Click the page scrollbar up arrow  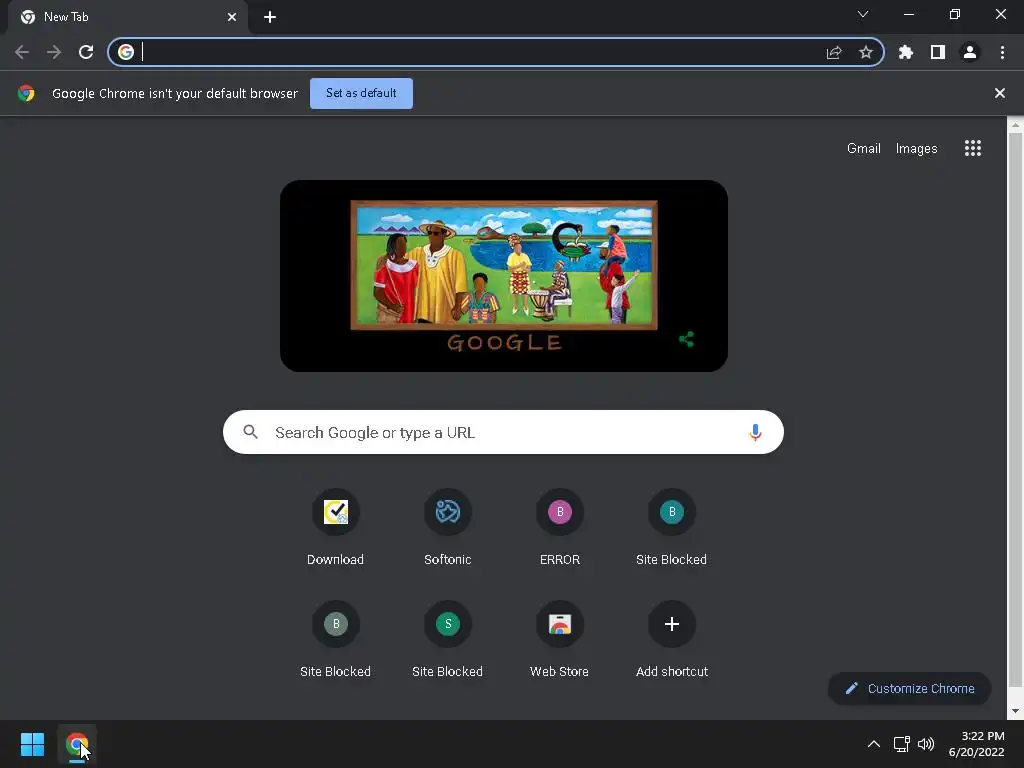tap(1015, 124)
